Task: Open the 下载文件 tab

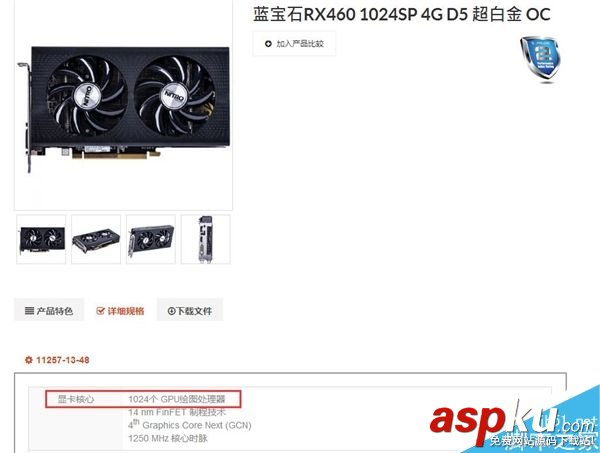Action: click(x=190, y=311)
